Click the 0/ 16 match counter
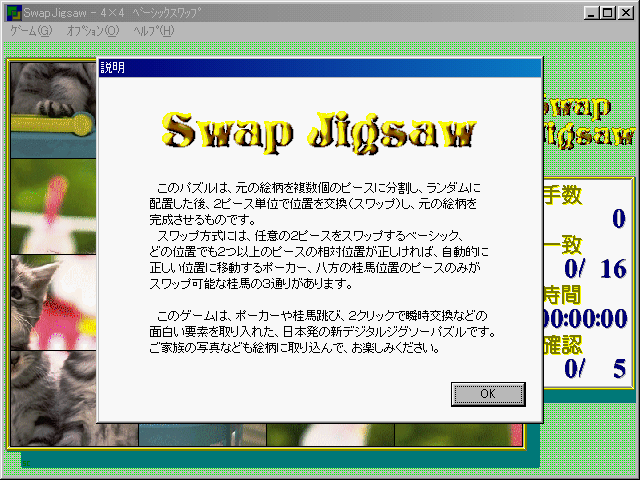The image size is (640, 480). coord(595,269)
